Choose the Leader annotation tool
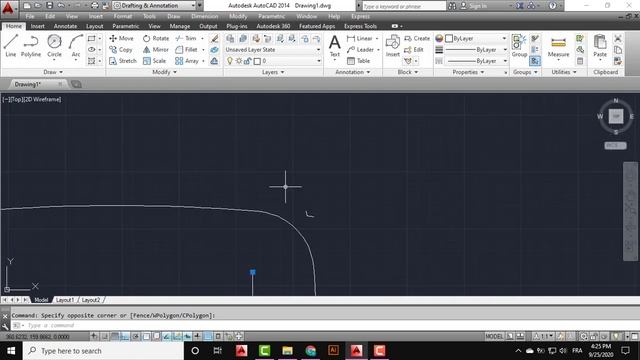 pos(360,49)
